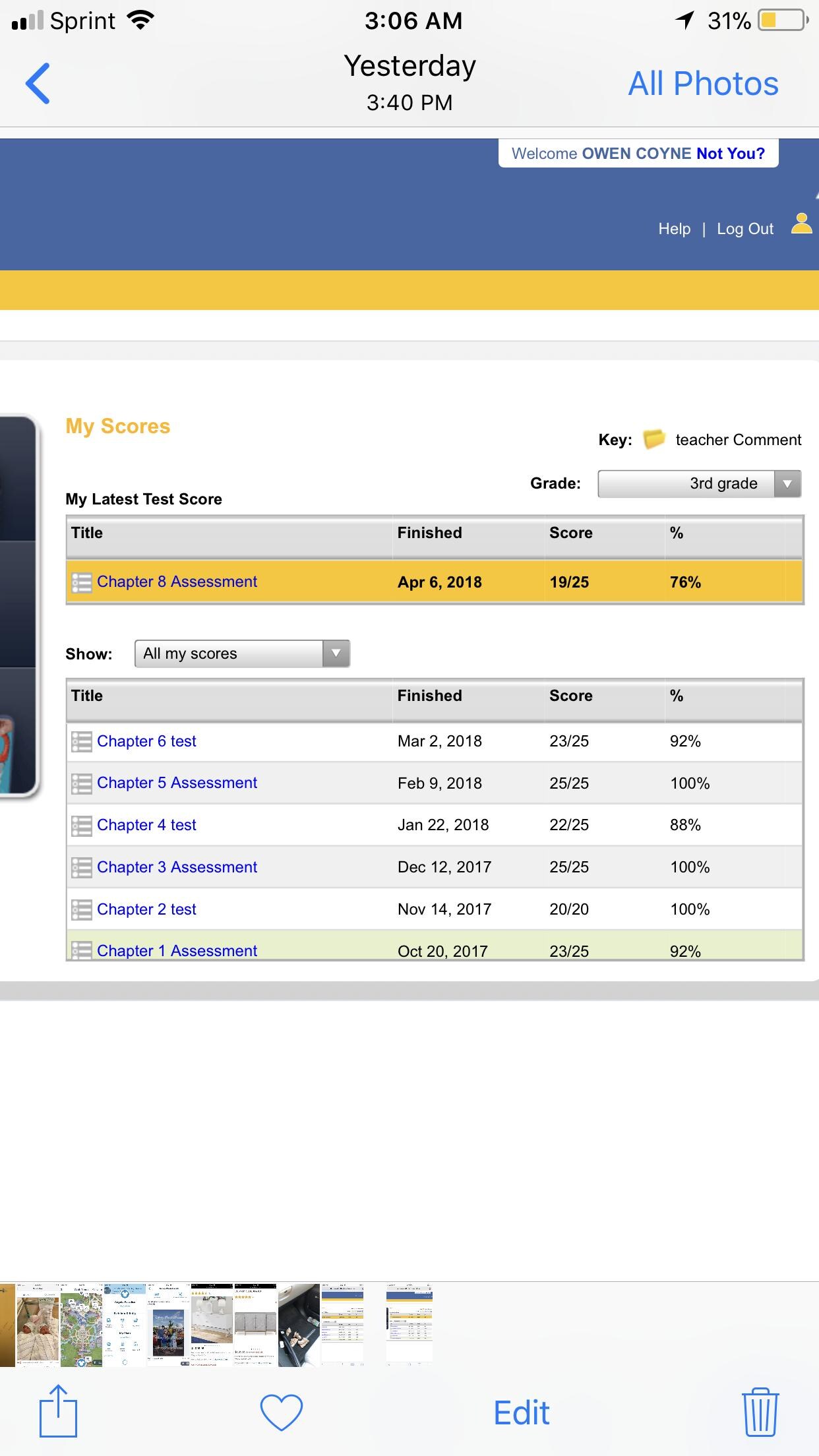Image resolution: width=819 pixels, height=1456 pixels.
Task: Click the teacher comment folder icon in Key
Action: (653, 439)
